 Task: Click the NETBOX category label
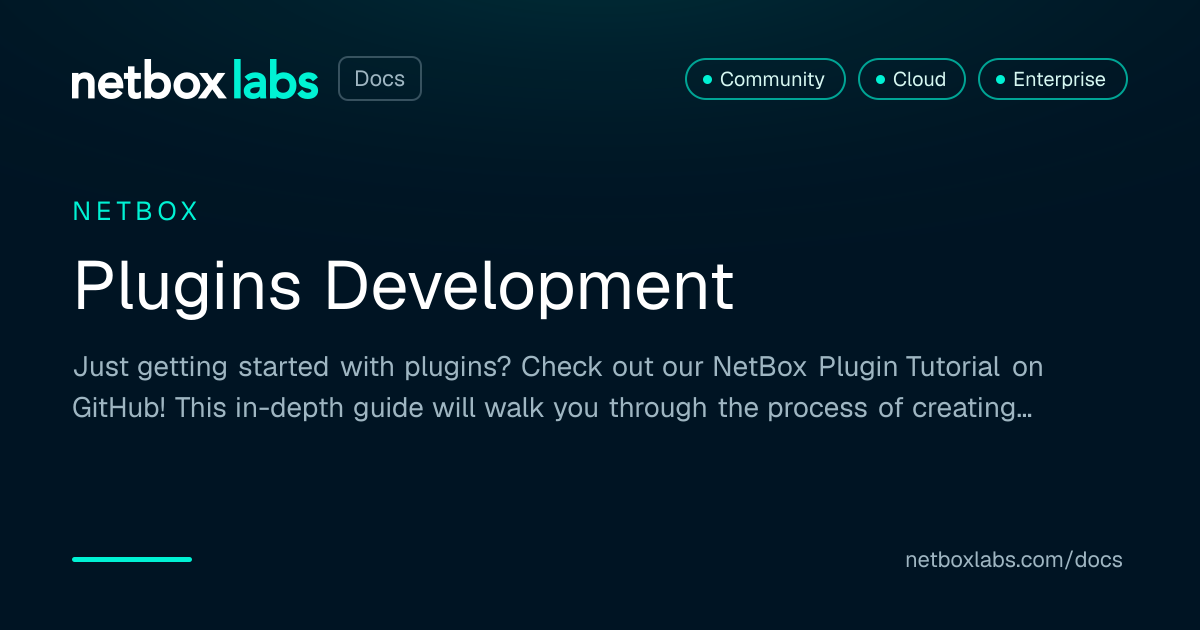[137, 211]
